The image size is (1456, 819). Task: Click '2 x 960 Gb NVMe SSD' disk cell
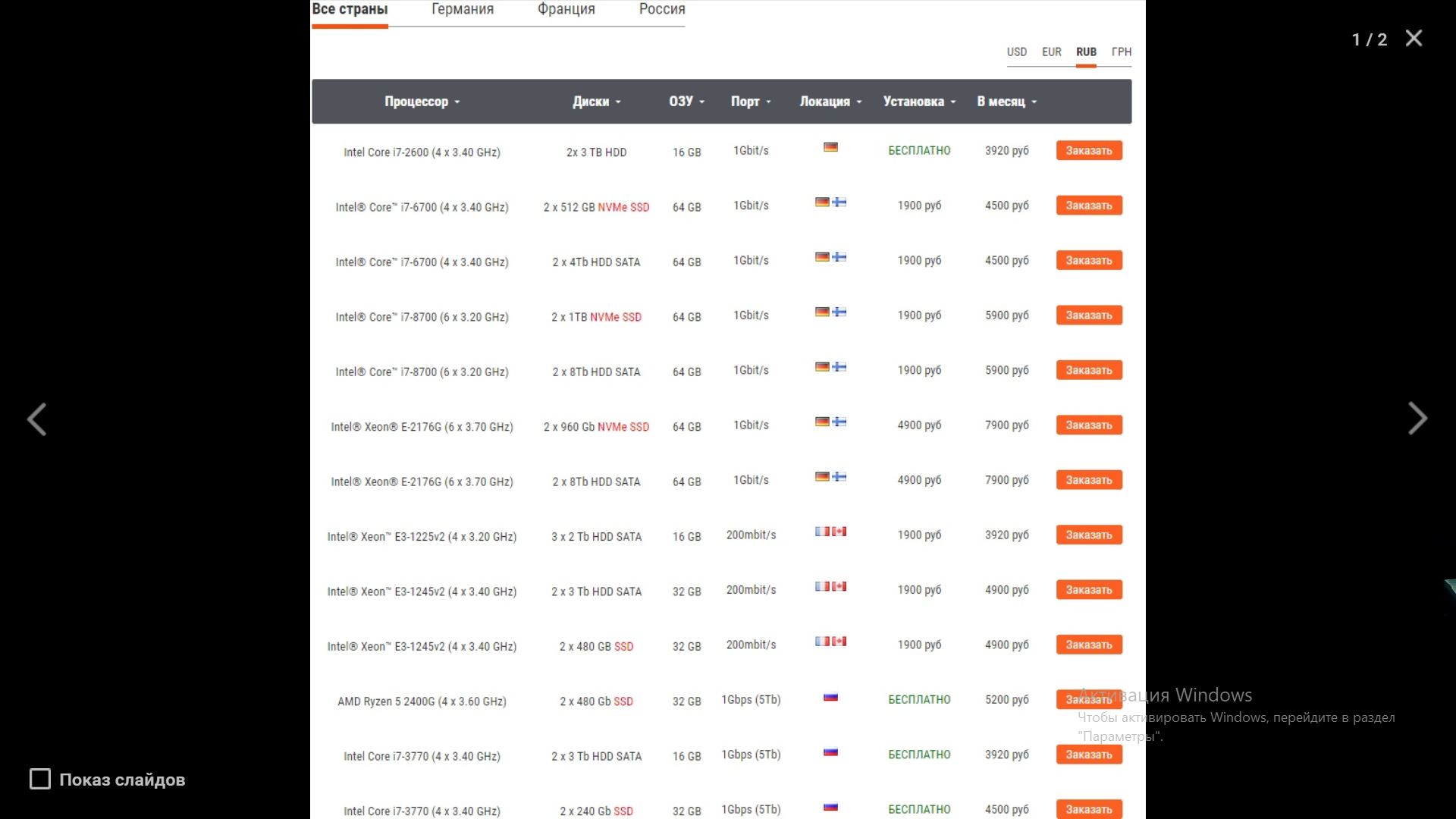coord(596,427)
